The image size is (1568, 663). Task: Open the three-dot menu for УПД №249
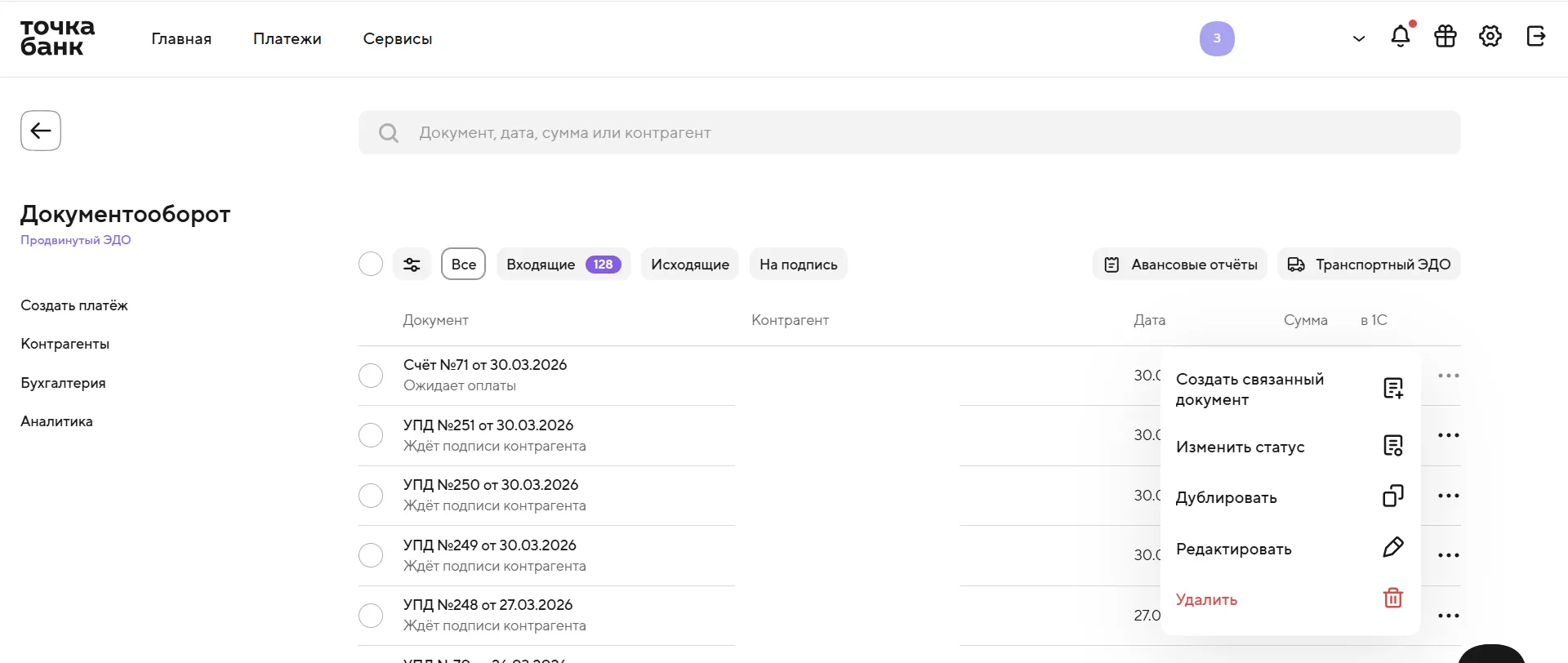click(1448, 555)
